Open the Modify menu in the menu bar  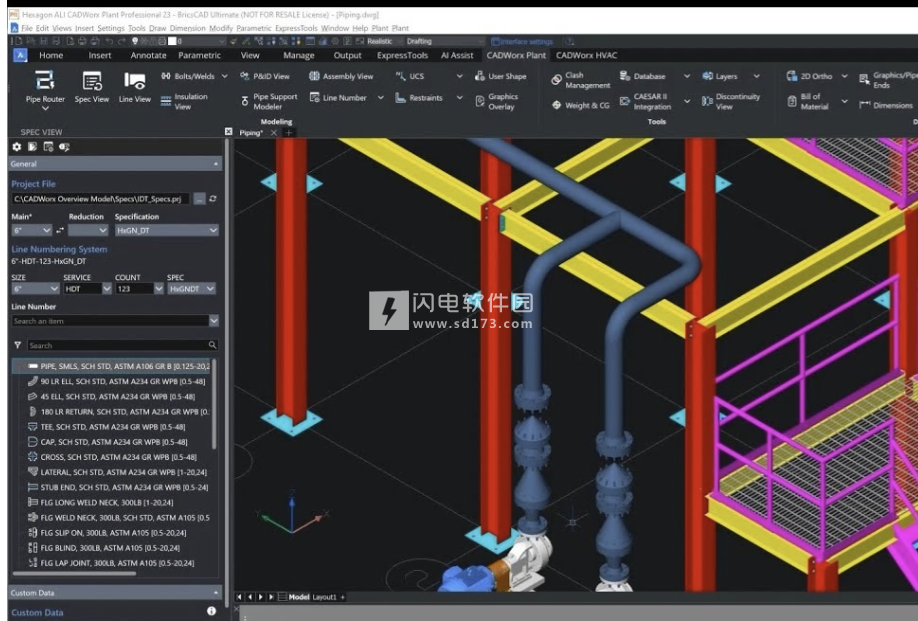click(221, 28)
